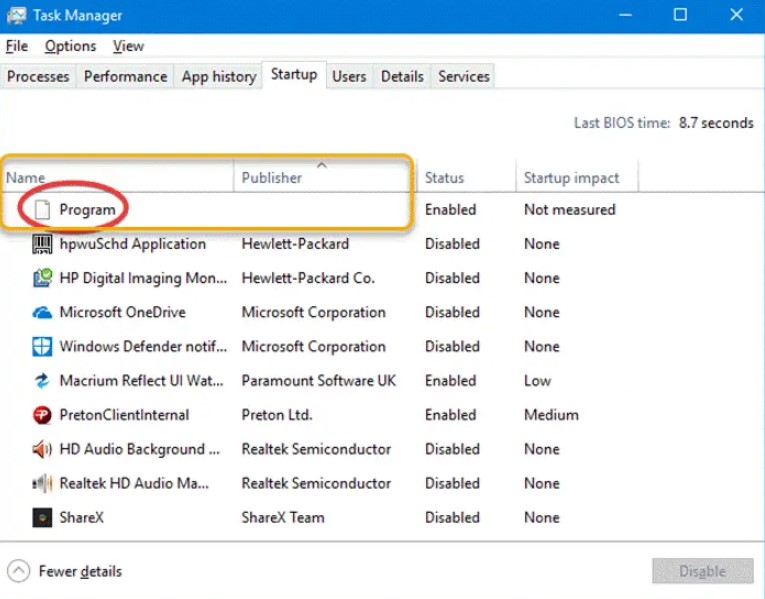Click the blank Program file icon

pos(42,210)
